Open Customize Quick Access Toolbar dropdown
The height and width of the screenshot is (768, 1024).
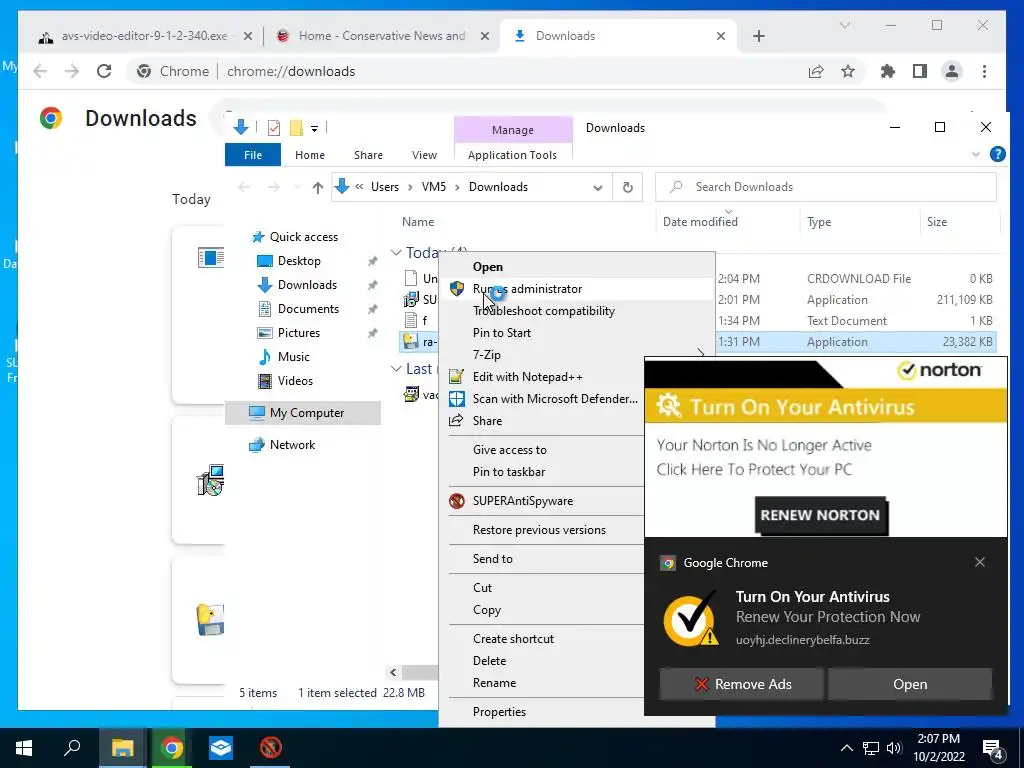click(314, 129)
